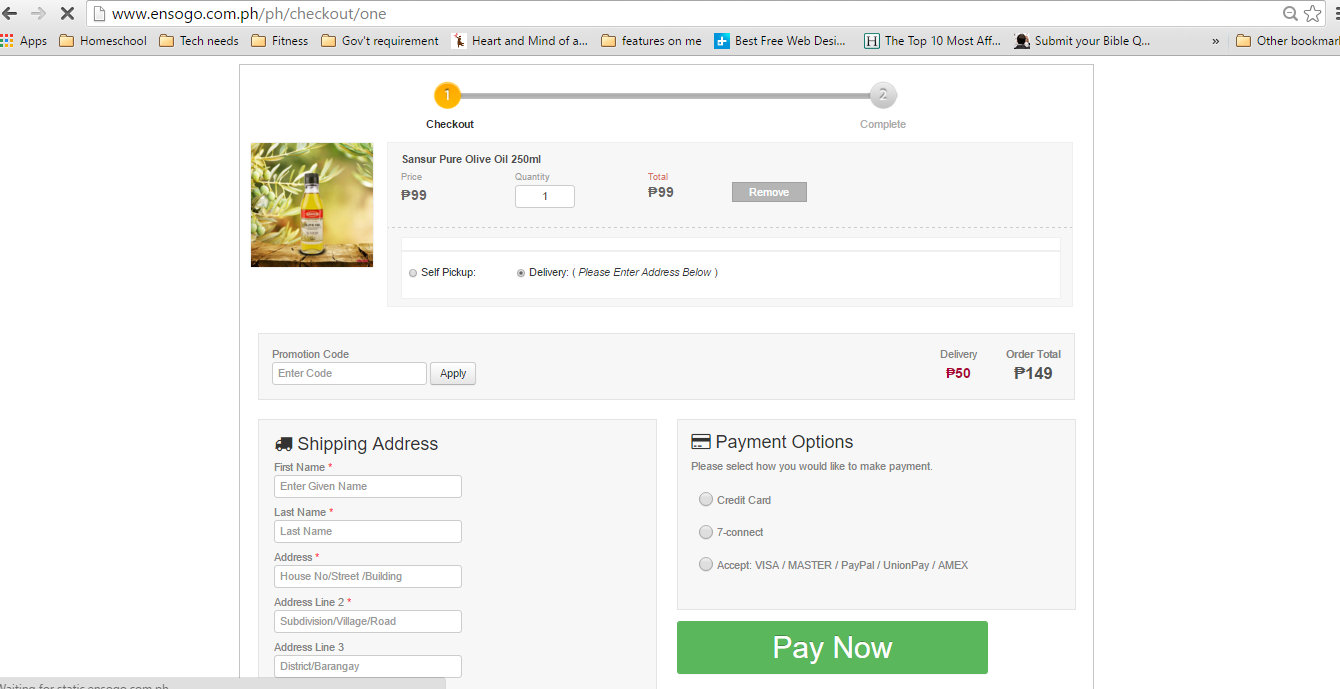
Task: Choose 7-connect payment option
Action: 706,532
